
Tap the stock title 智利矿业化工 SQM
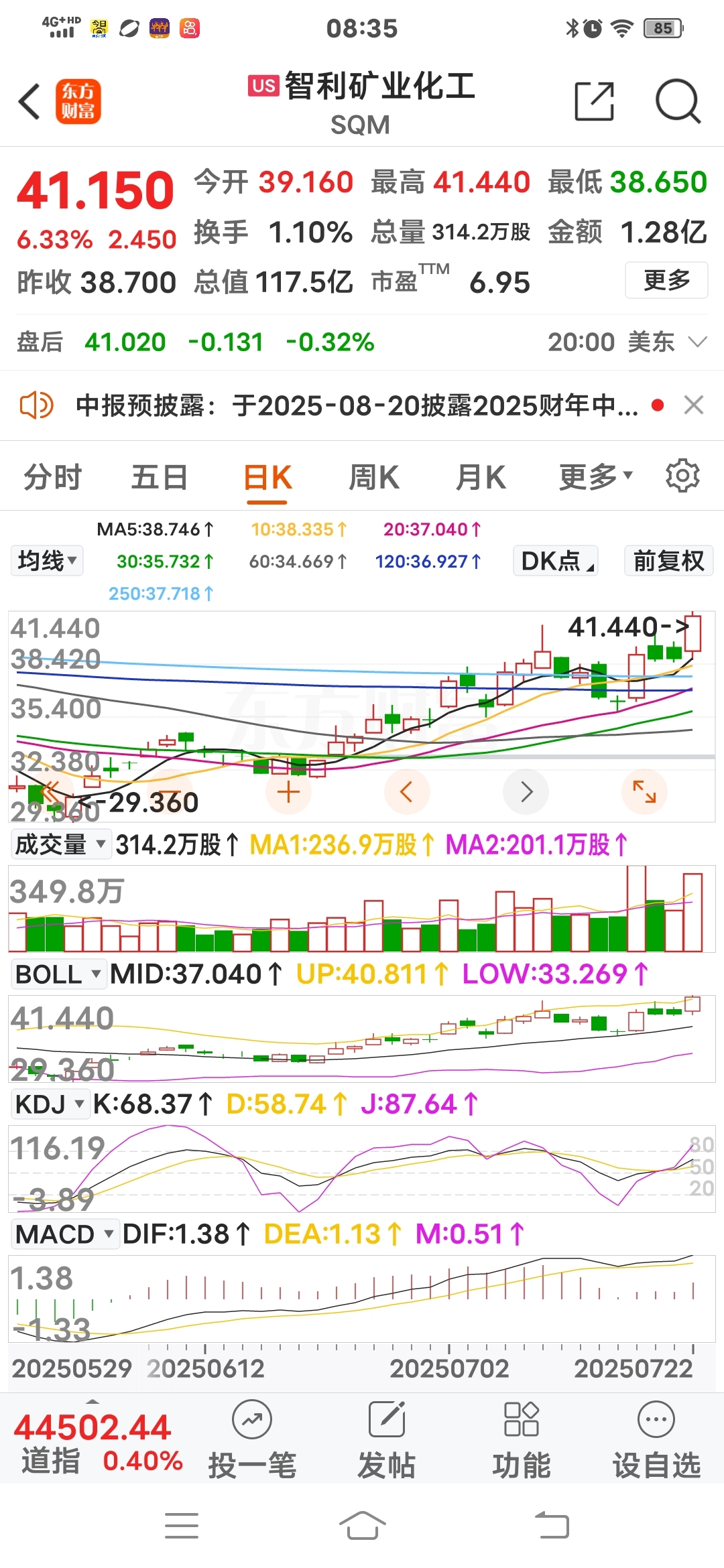click(x=362, y=103)
